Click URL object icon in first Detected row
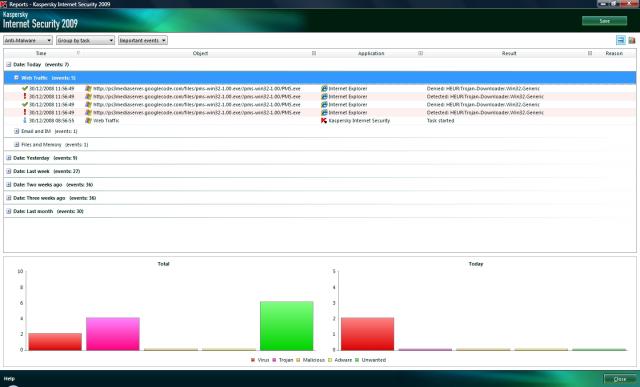 tap(88, 96)
